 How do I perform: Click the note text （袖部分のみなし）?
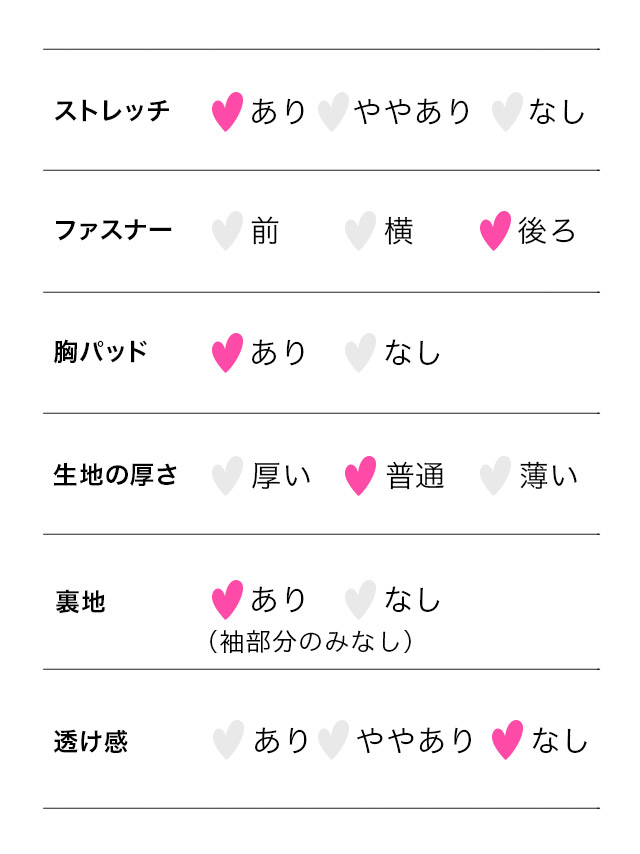[x=310, y=641]
